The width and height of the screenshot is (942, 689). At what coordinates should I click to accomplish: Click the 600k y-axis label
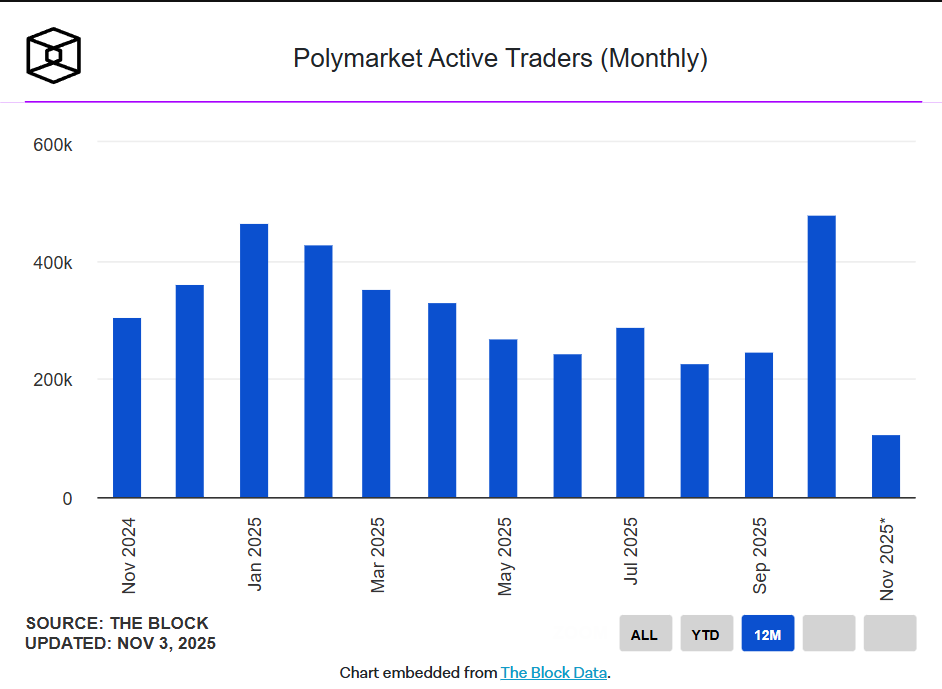pos(55,144)
